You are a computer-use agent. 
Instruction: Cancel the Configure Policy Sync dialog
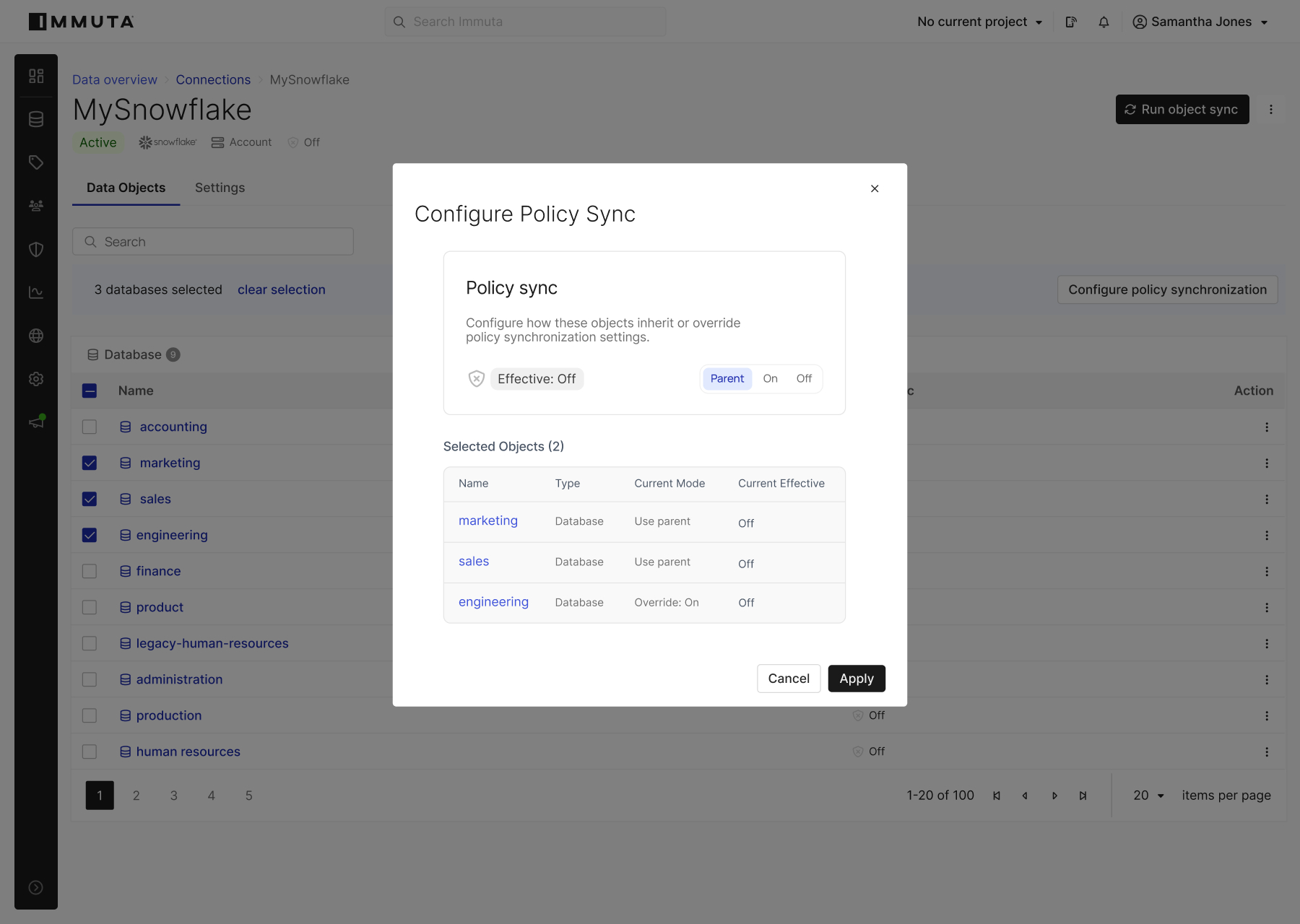point(788,679)
